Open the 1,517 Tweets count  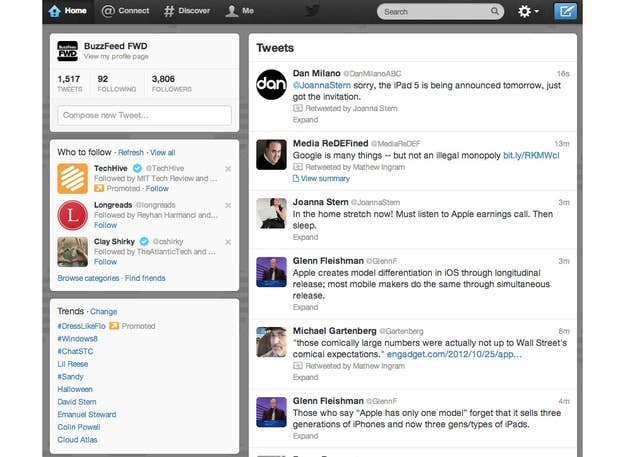point(70,83)
